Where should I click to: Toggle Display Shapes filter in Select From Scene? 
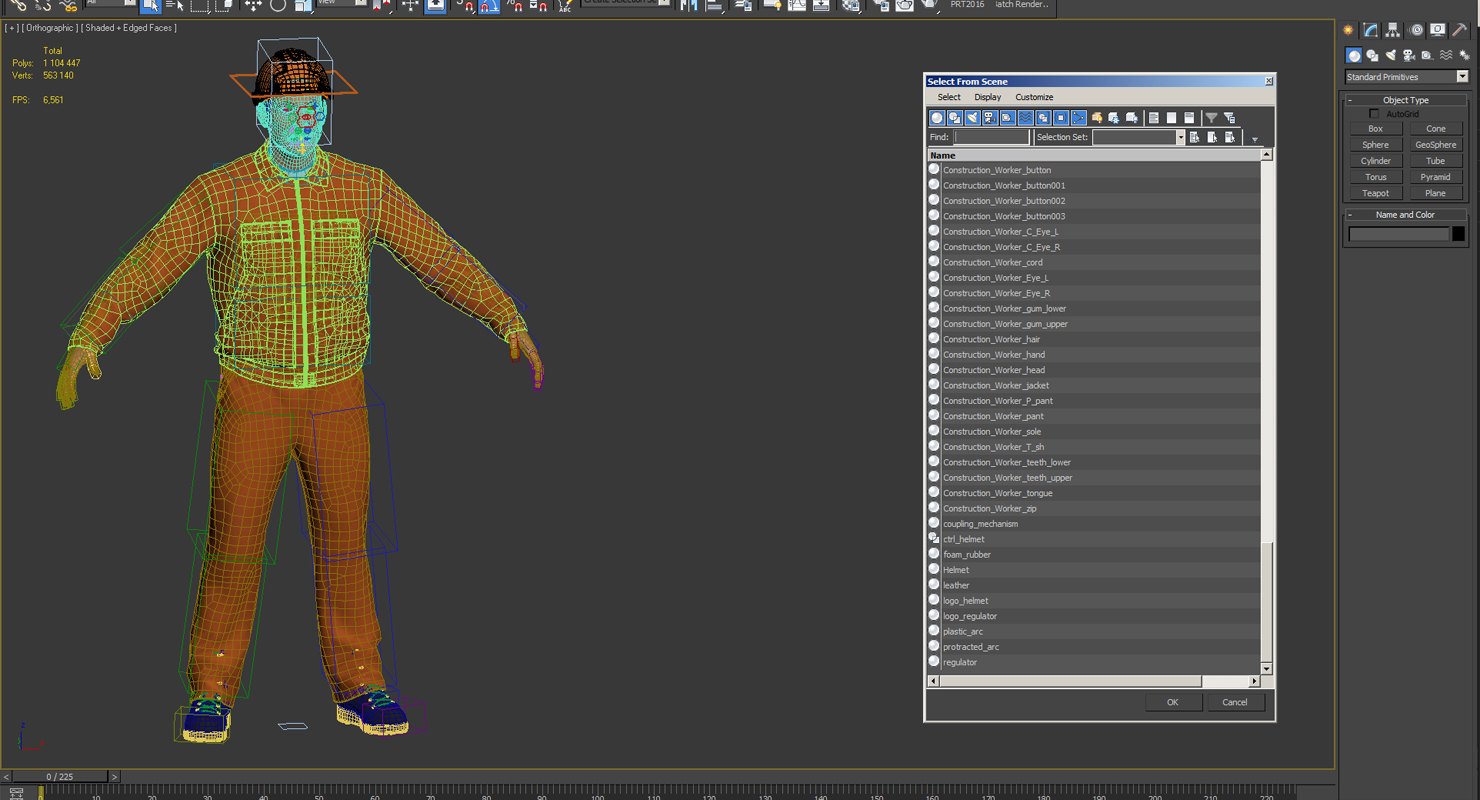[x=955, y=118]
